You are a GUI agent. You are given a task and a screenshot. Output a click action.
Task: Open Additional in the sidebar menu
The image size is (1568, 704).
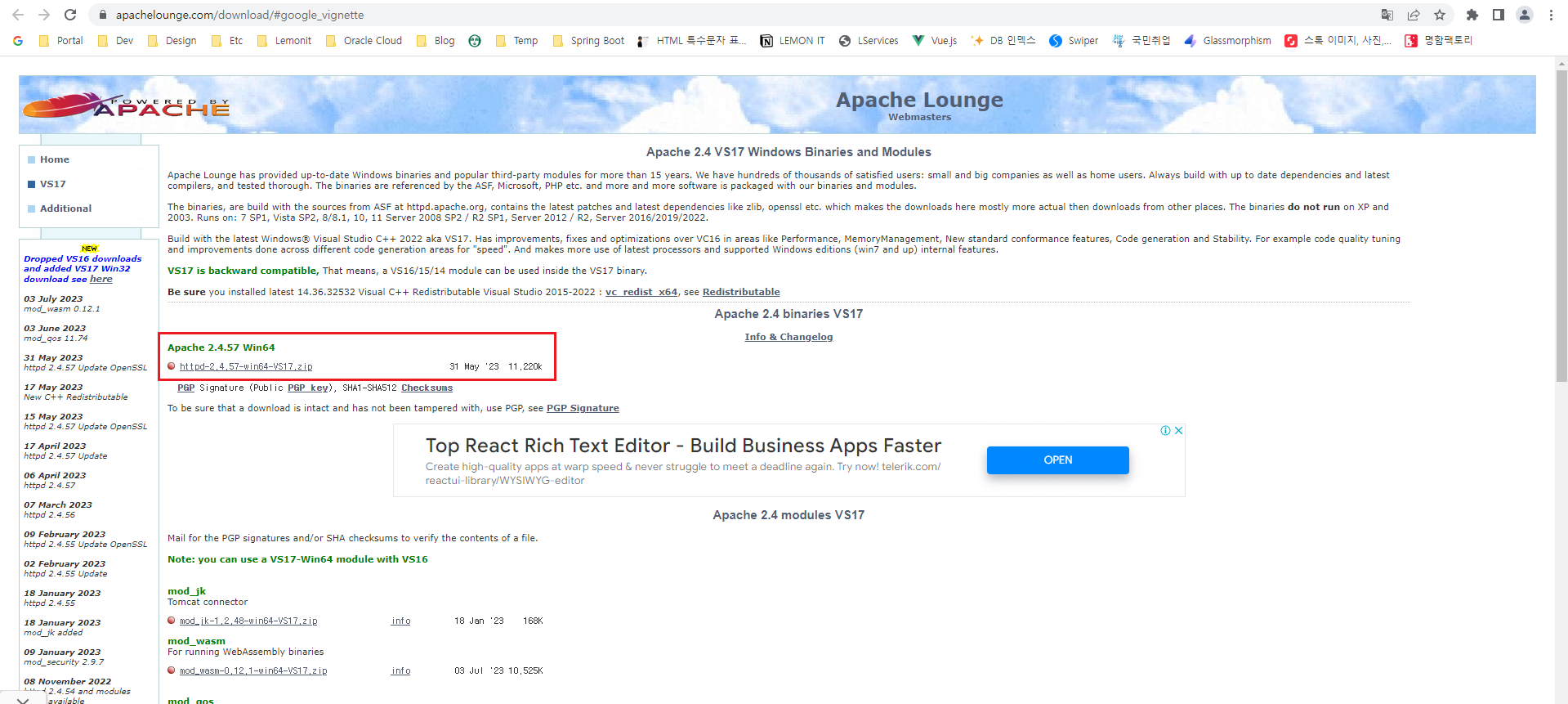(65, 209)
